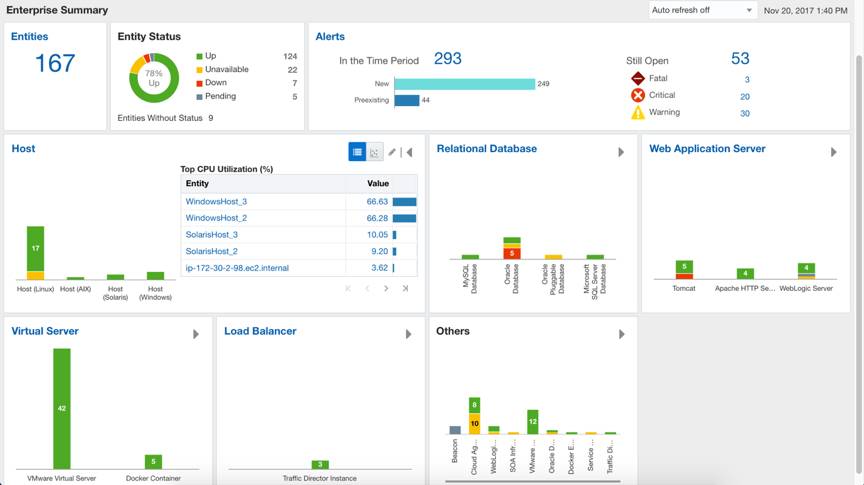
Task: Expand the Others panel
Action: click(x=622, y=334)
